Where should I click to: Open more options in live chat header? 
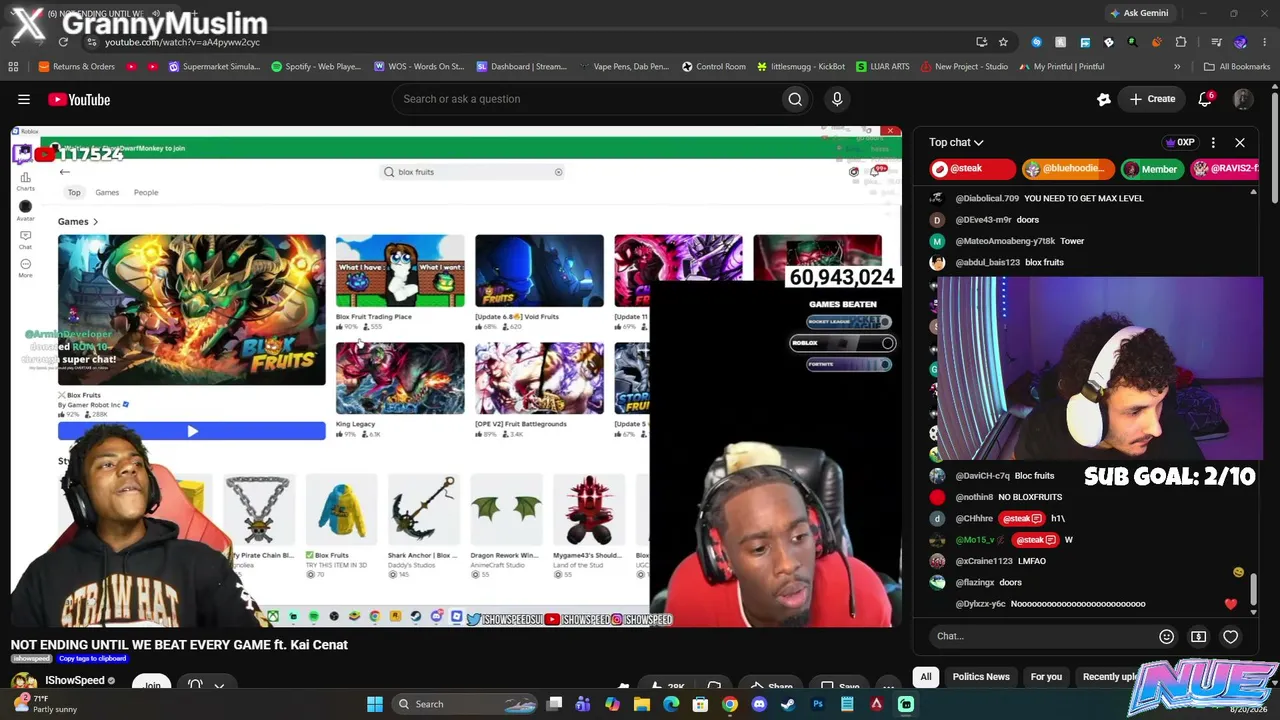pos(1213,143)
